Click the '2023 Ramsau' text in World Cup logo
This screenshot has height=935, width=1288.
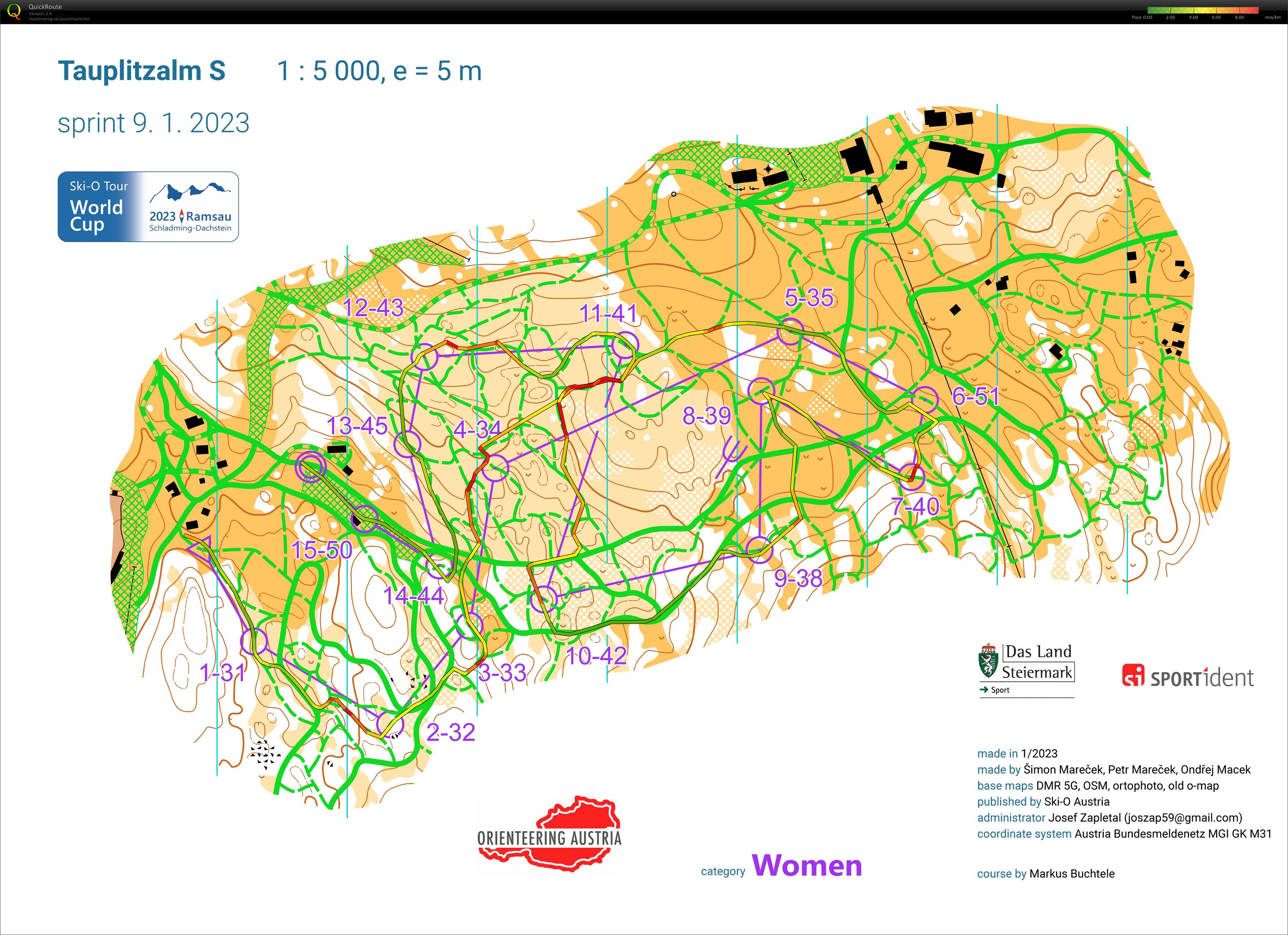click(190, 217)
